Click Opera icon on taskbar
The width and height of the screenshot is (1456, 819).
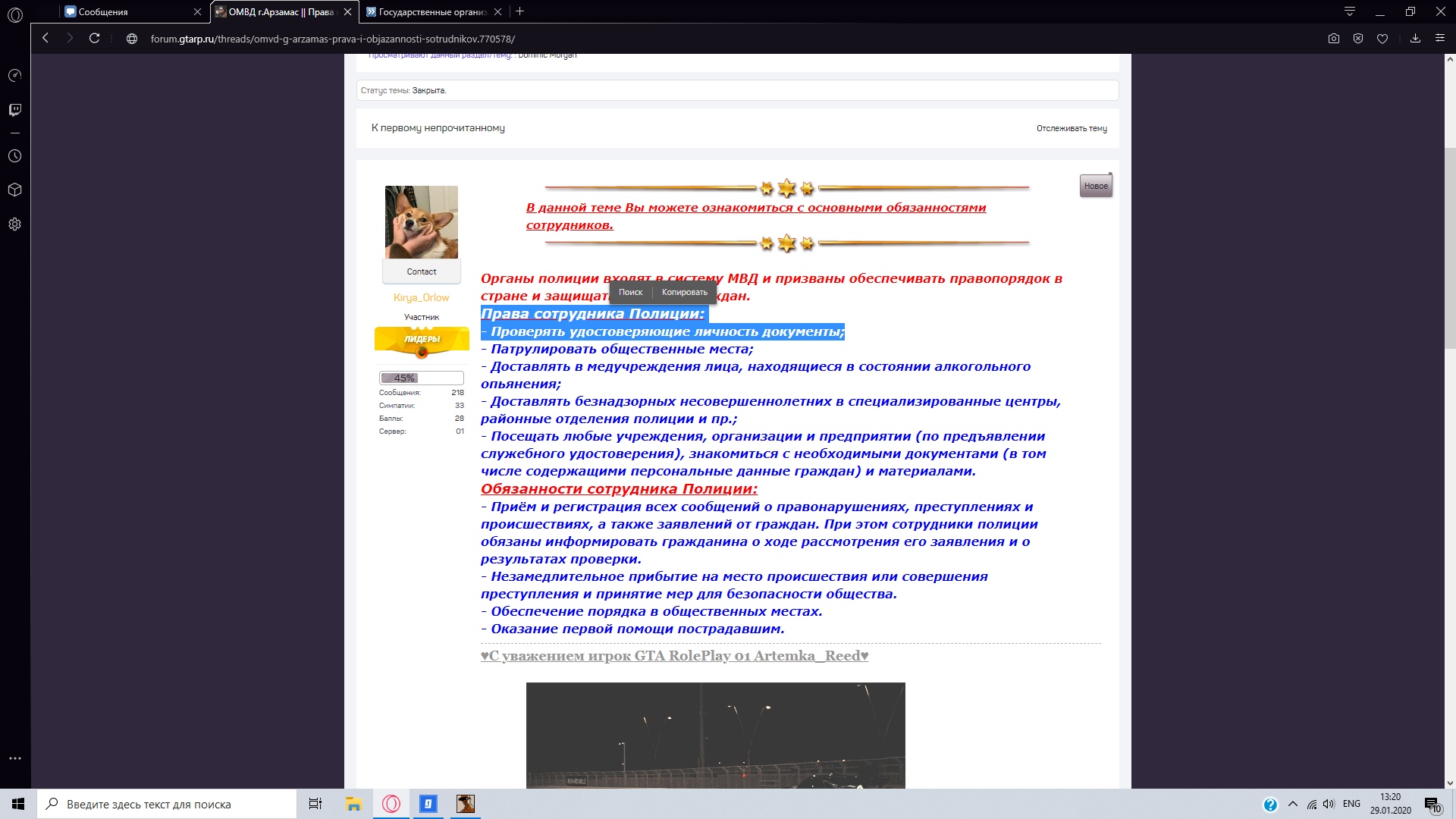[391, 804]
